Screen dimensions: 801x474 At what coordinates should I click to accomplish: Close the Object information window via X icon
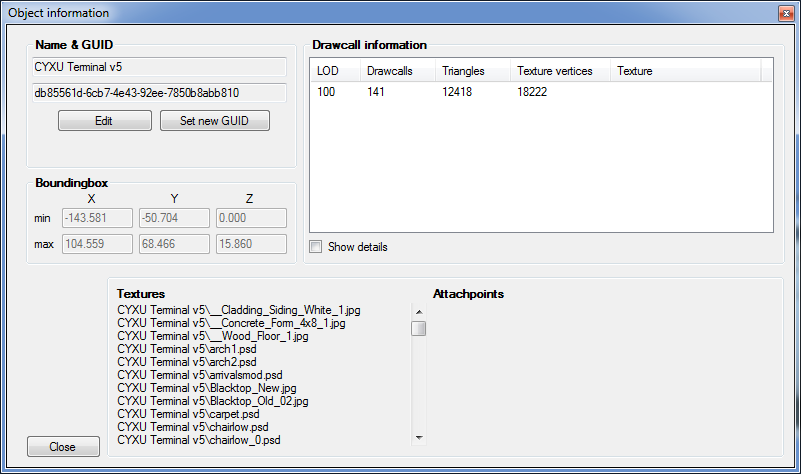click(x=786, y=13)
